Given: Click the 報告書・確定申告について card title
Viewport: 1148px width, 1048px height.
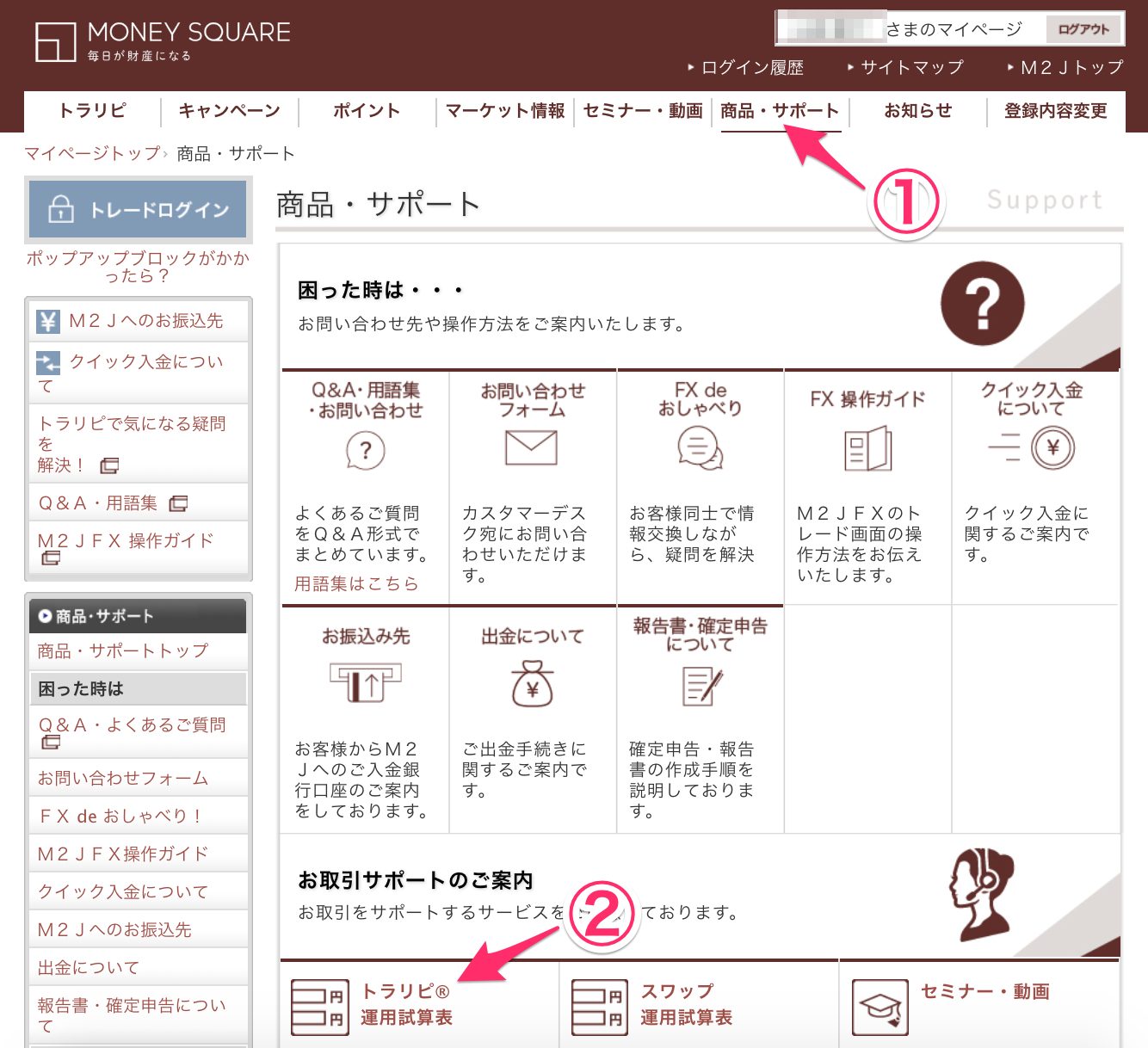Looking at the screenshot, I should tap(700, 635).
